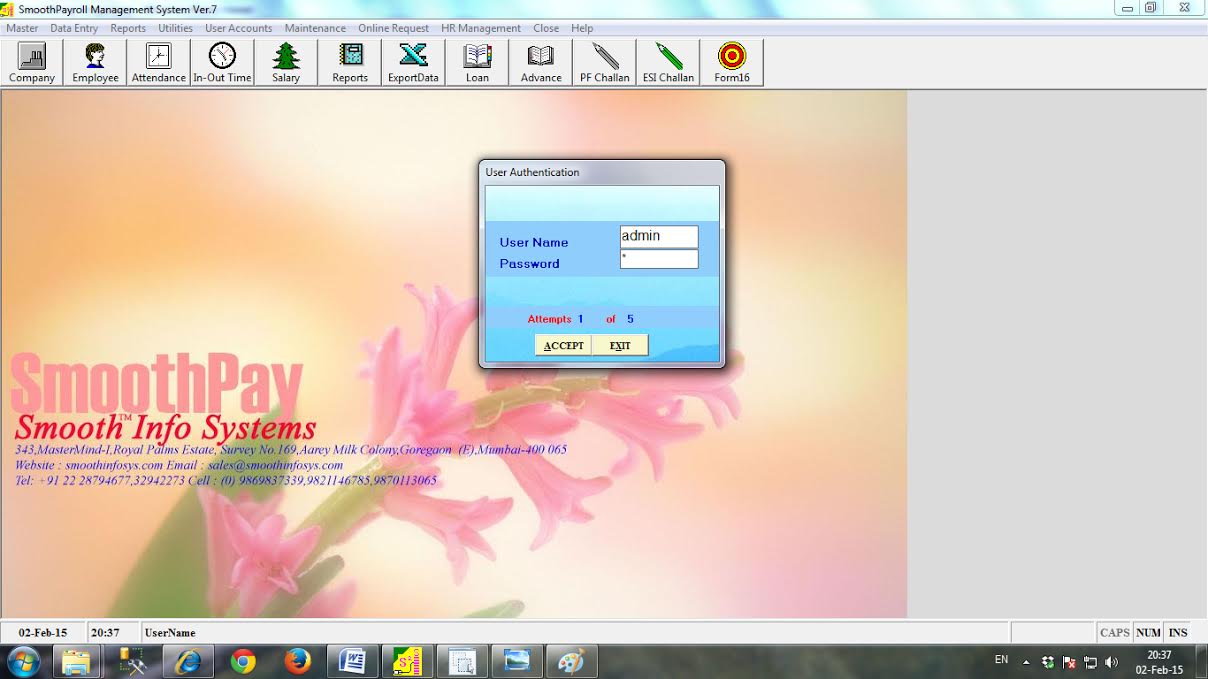Click the INS indicator in status bar
Image resolution: width=1208 pixels, height=679 pixels.
pyautogui.click(x=1178, y=632)
